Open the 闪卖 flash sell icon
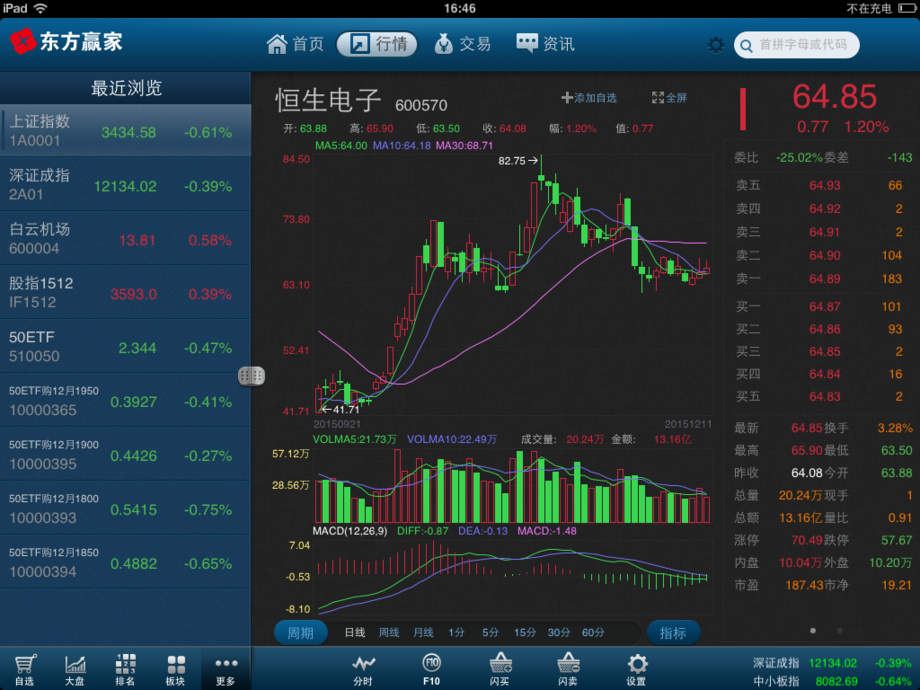Screen dimensions: 920x690 [x=568, y=667]
